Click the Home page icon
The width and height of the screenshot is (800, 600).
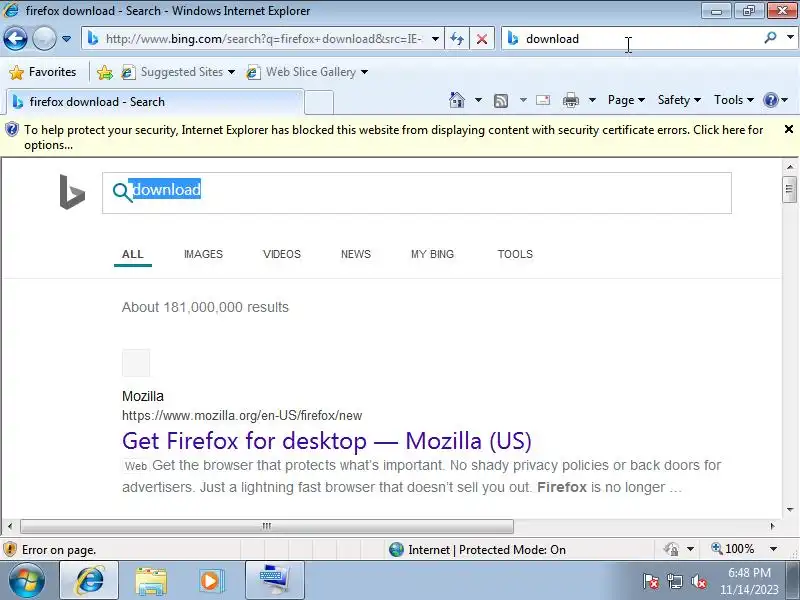[x=457, y=100]
